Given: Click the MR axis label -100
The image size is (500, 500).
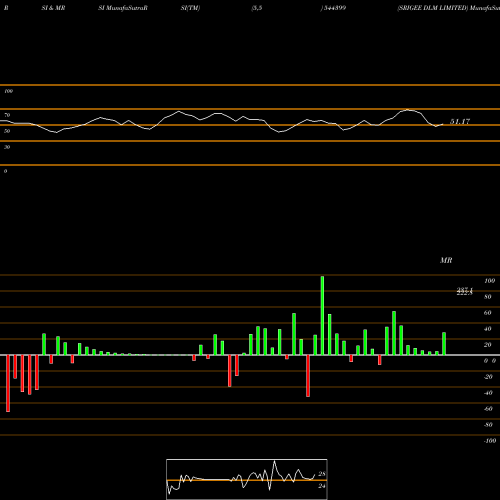Looking at the screenshot, I should tap(490, 441).
